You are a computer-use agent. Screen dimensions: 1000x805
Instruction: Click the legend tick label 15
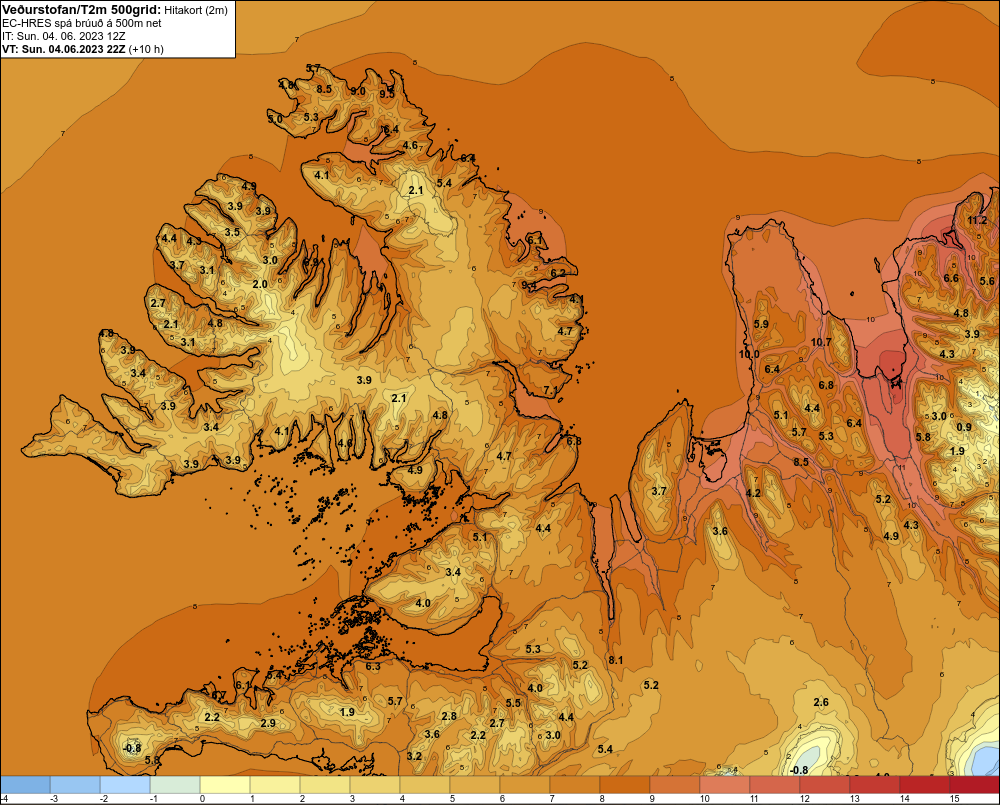point(954,799)
